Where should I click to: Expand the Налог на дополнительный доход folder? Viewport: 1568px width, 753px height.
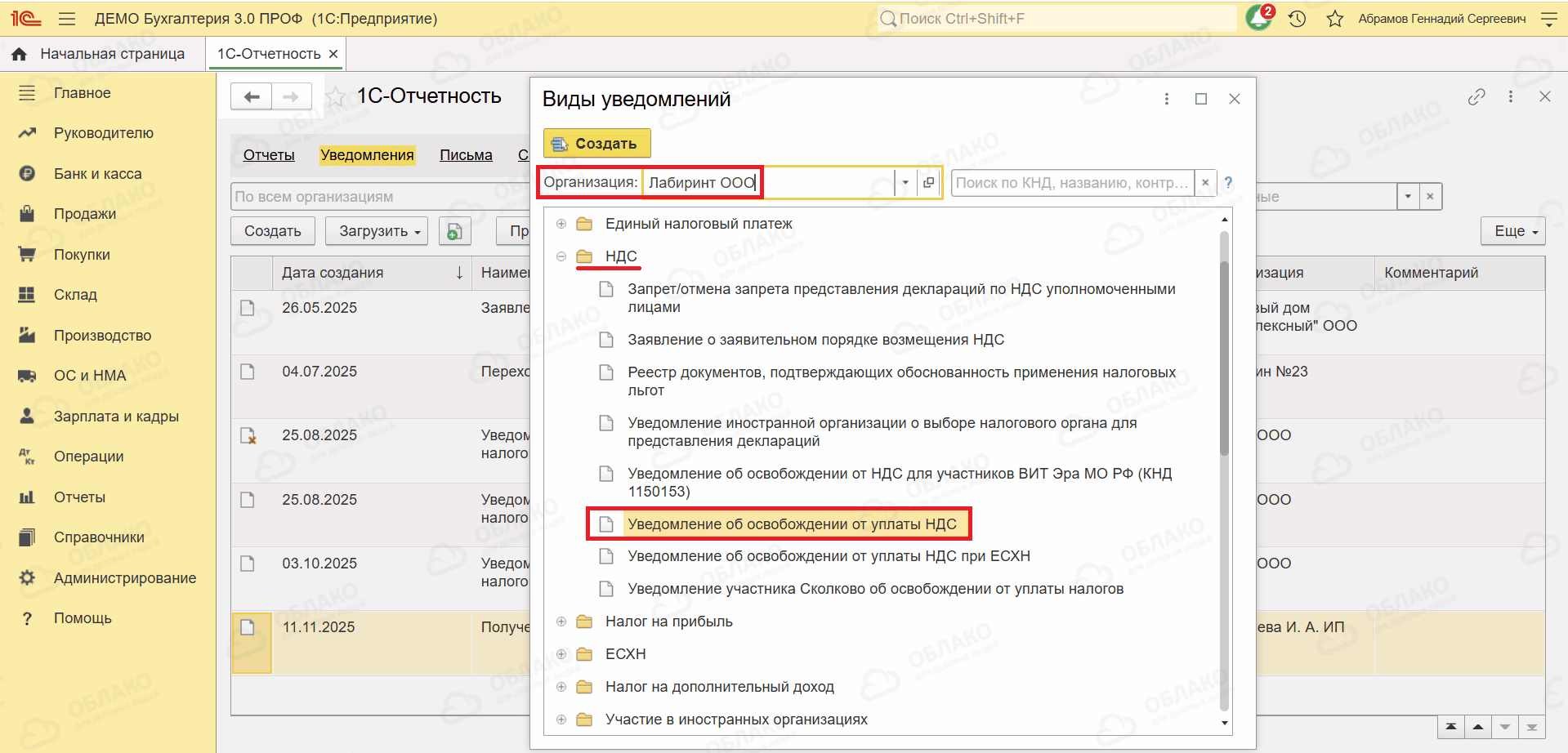pos(561,687)
